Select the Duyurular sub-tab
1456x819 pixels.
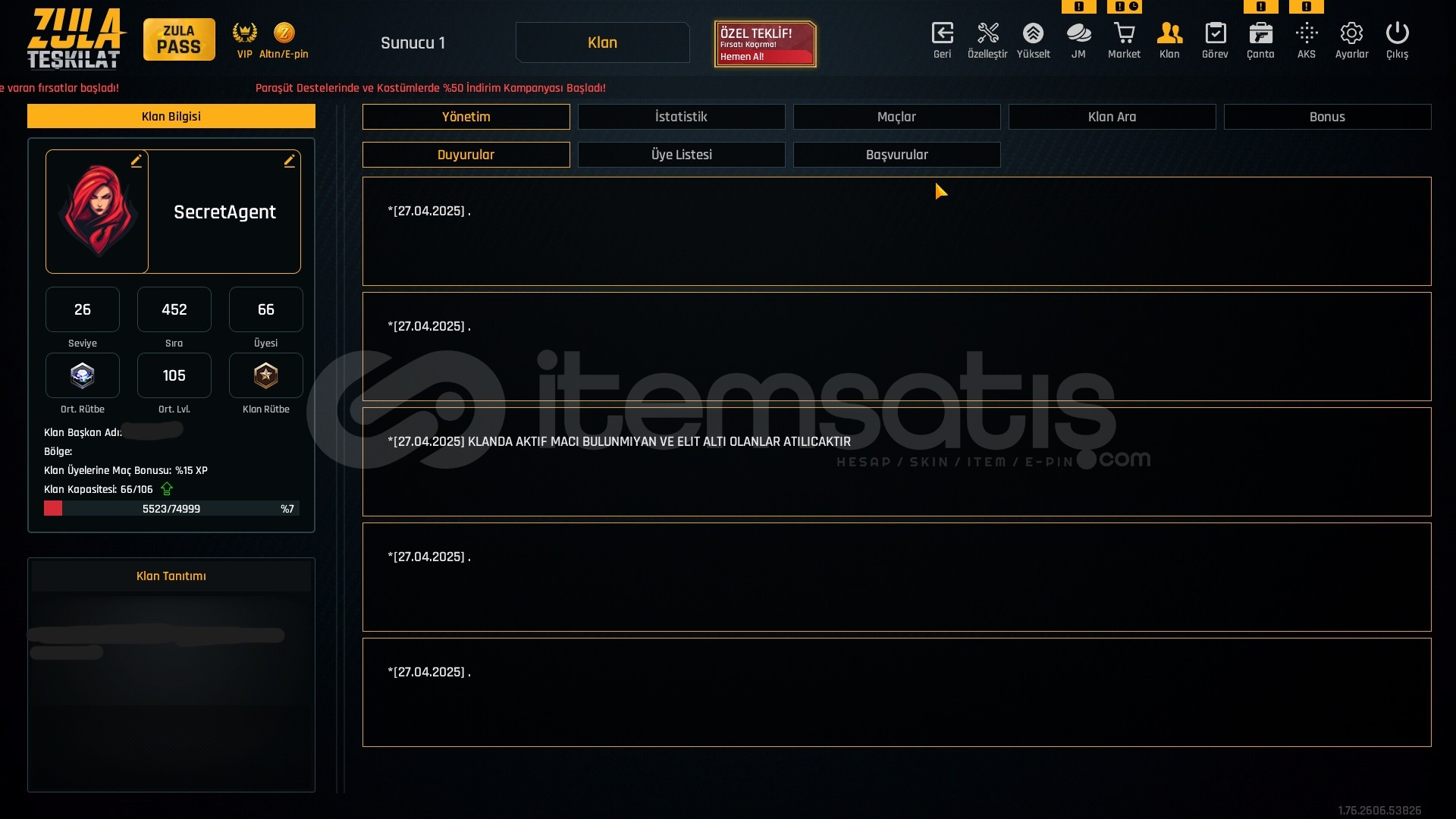tap(466, 155)
